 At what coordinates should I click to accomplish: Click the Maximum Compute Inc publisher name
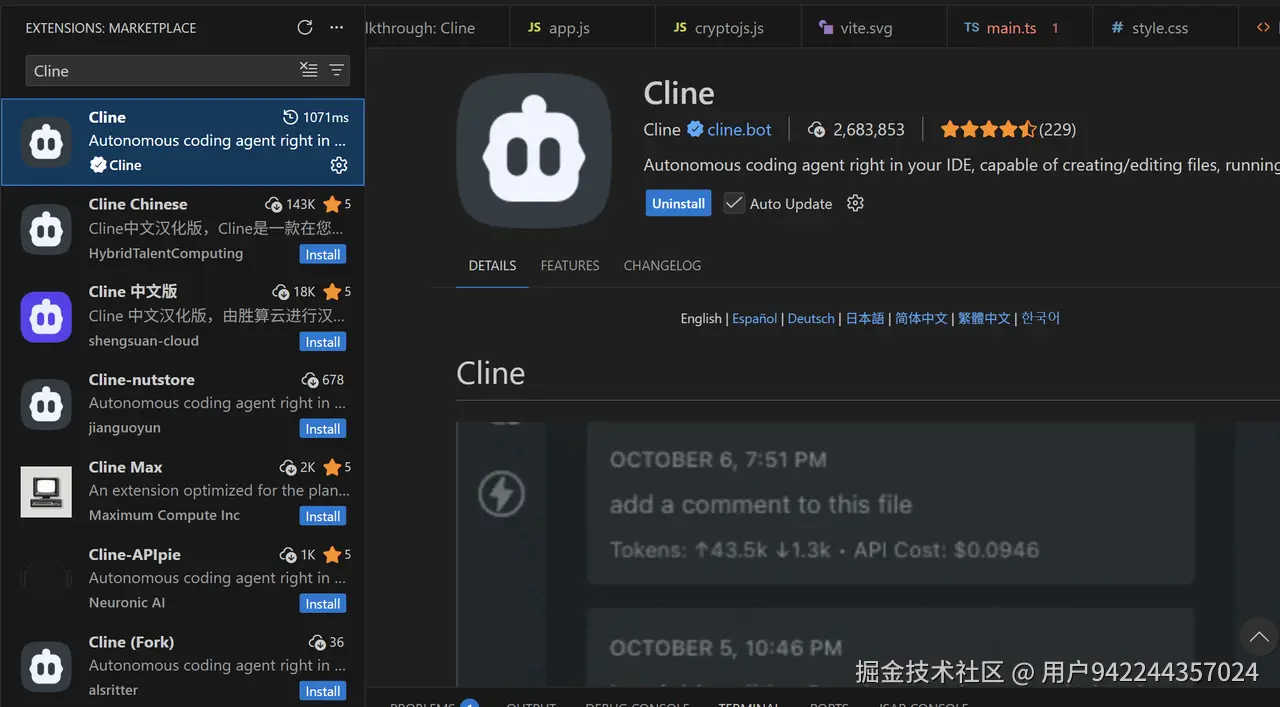pyautogui.click(x=164, y=515)
